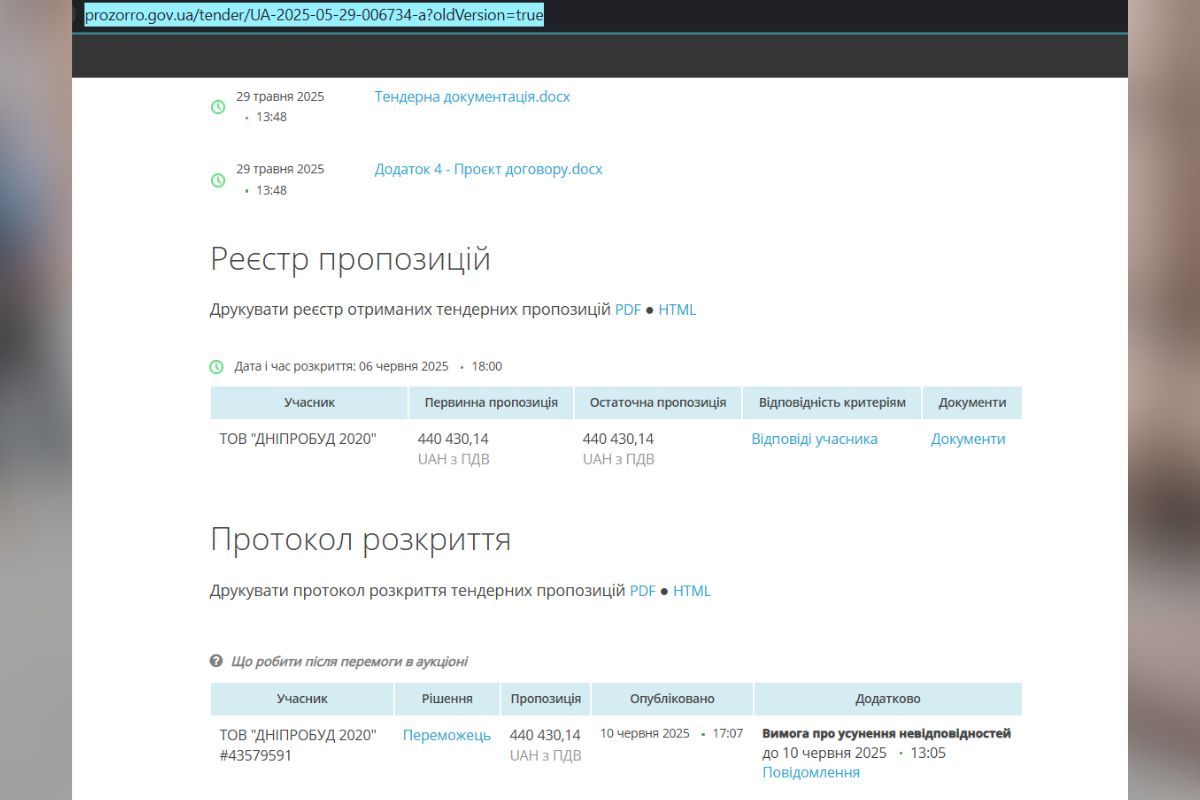Click the clock icon next to Додаток 4 entry
The height and width of the screenshot is (800, 1200).
pyautogui.click(x=218, y=179)
